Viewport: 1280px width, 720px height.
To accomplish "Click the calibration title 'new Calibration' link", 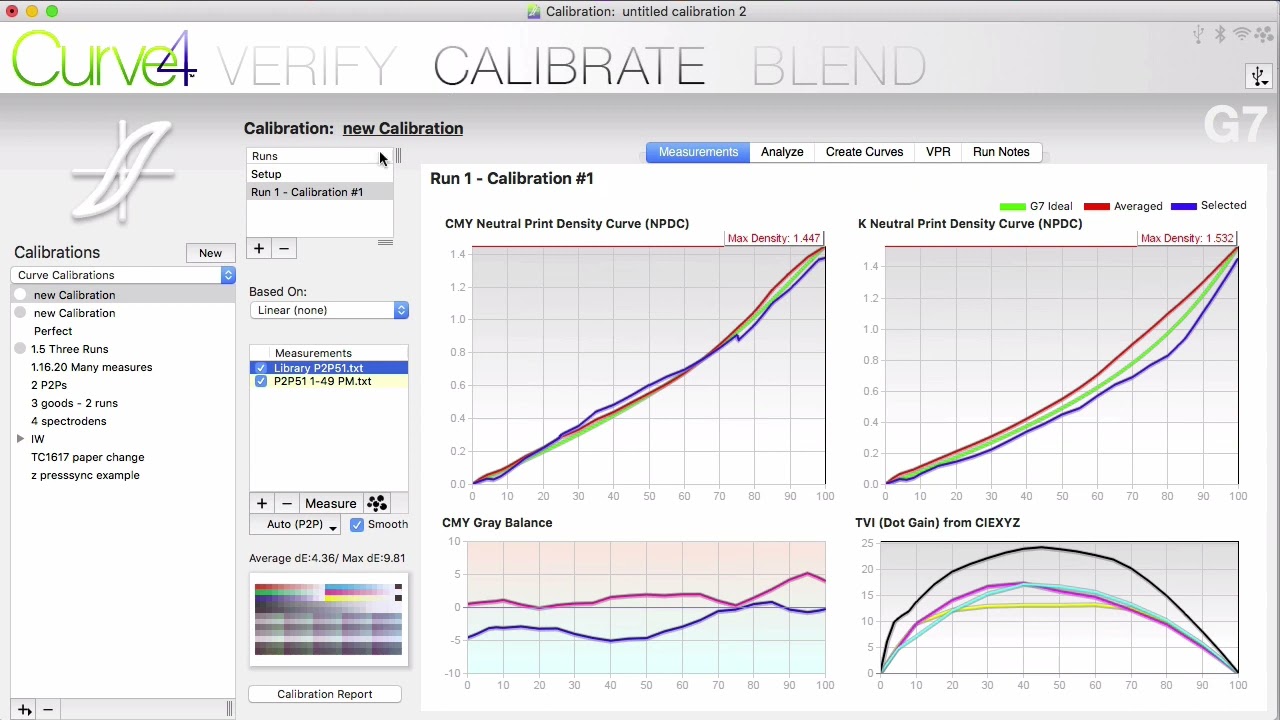I will 403,128.
